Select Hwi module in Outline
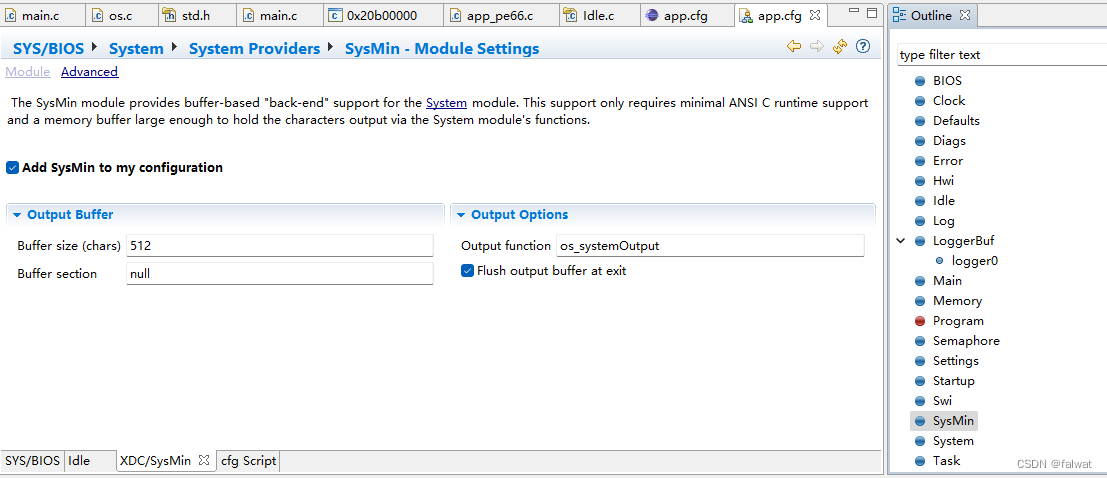The width and height of the screenshot is (1107, 478). tap(943, 181)
